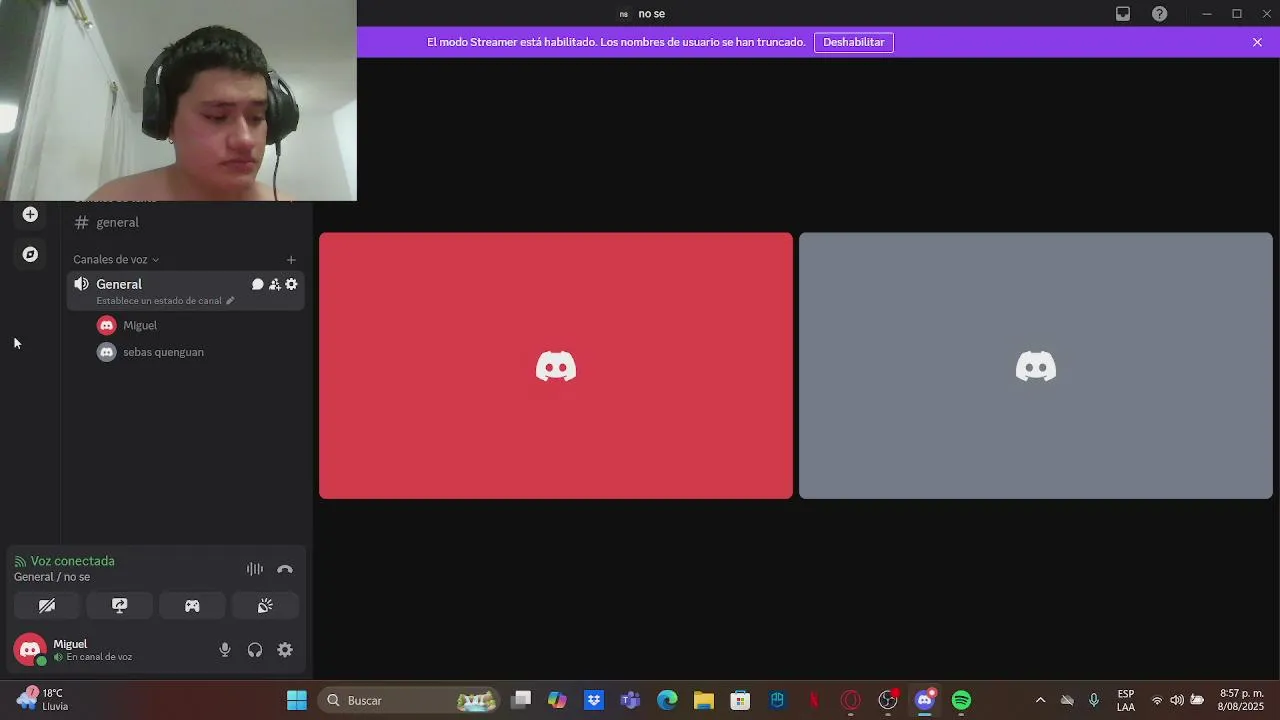Click the Buscar taskbar search field
The image size is (1280, 720).
tap(410, 700)
